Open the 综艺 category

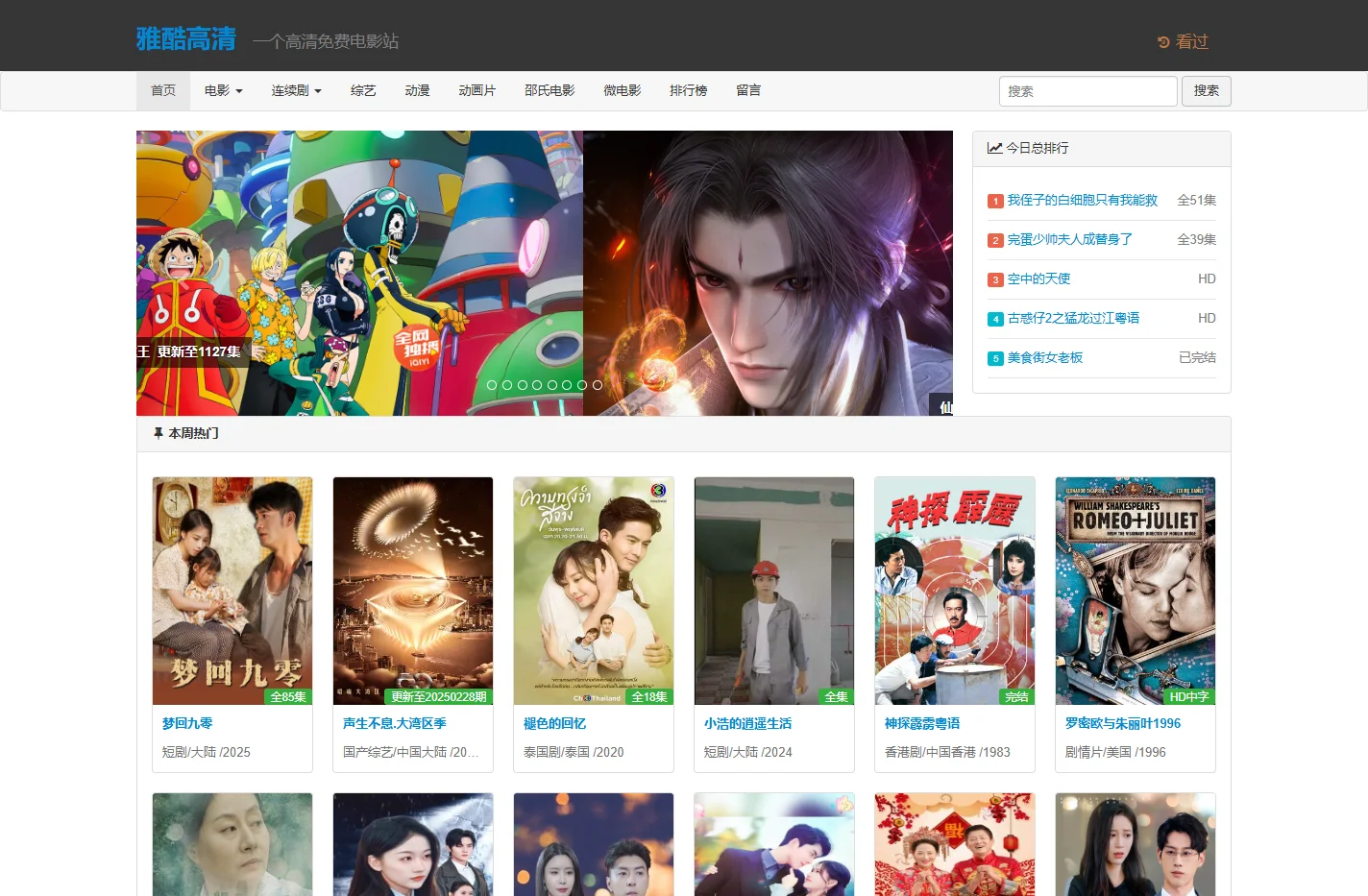pyautogui.click(x=363, y=90)
